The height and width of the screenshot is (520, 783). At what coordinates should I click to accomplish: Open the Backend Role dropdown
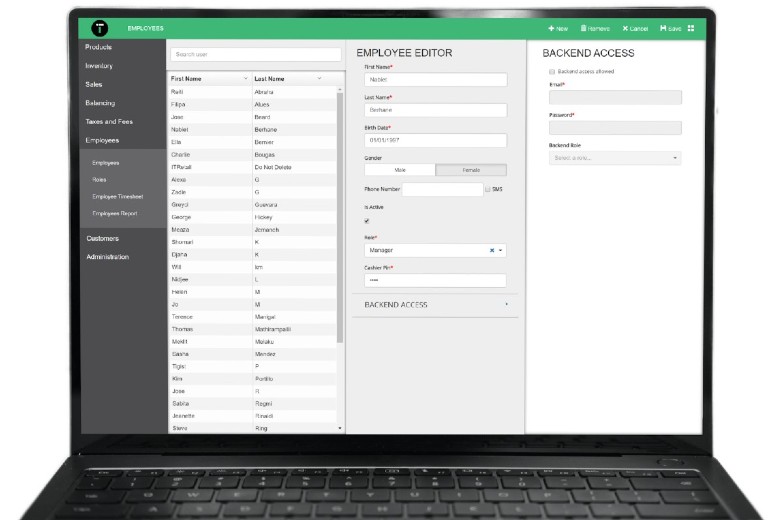pyautogui.click(x=615, y=158)
